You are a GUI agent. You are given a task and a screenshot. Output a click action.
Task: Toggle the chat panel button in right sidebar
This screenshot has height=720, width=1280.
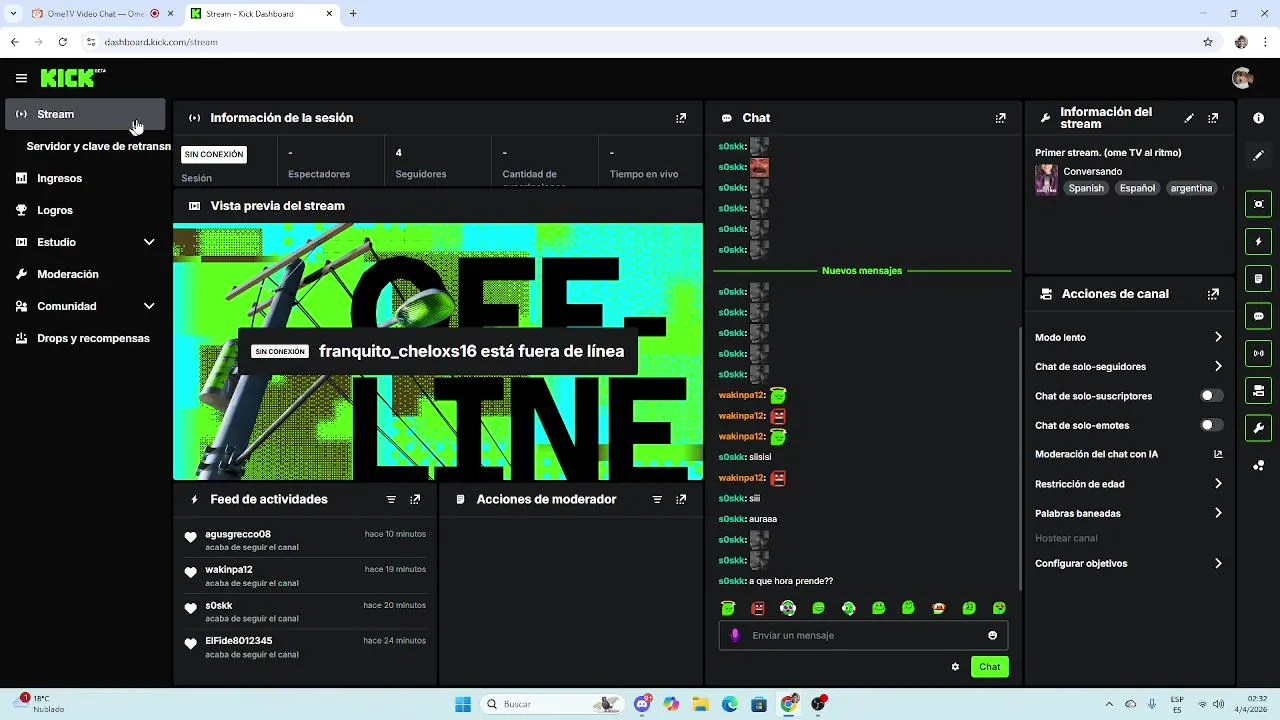1258,316
